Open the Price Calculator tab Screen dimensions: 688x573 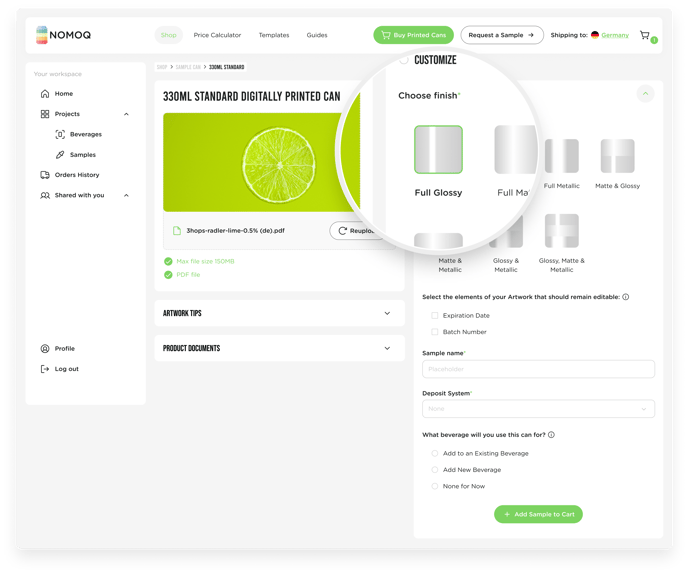pos(217,35)
